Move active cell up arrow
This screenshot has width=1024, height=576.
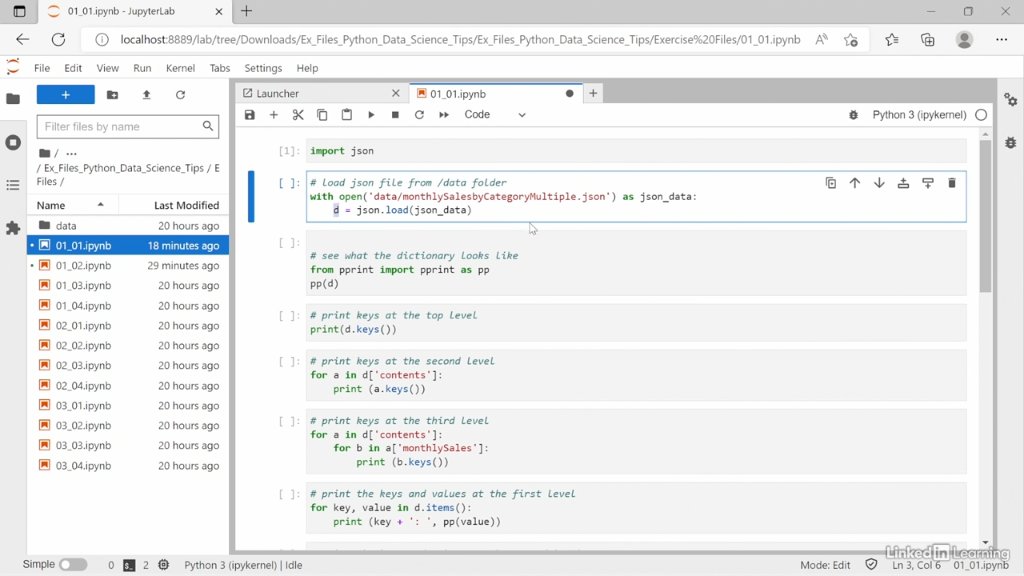tap(855, 184)
